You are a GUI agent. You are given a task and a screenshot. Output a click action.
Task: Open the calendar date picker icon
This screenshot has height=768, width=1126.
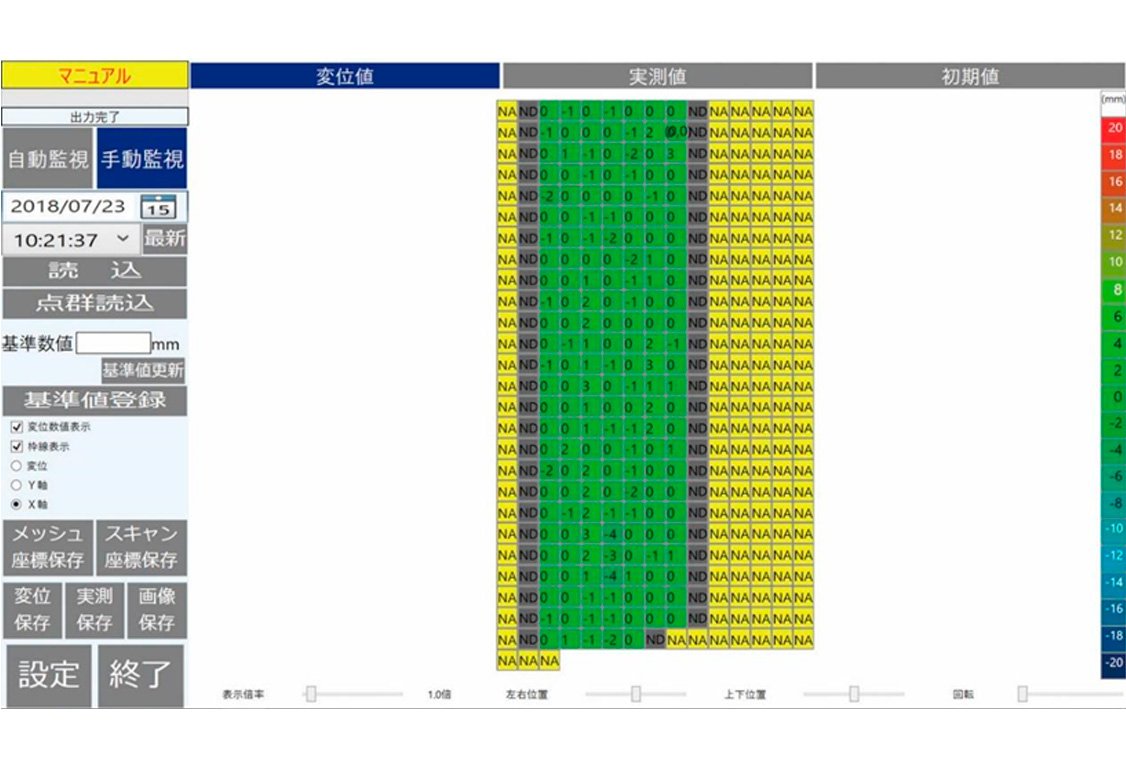(158, 207)
